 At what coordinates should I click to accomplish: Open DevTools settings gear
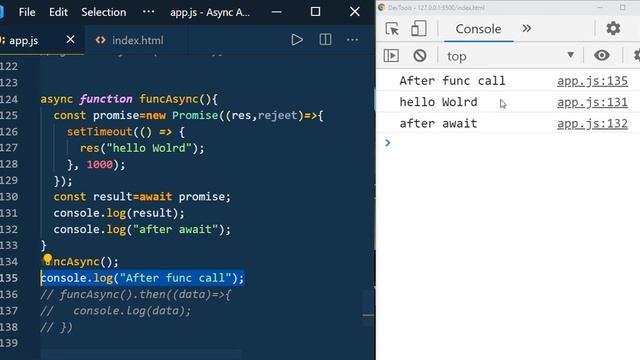coord(613,28)
